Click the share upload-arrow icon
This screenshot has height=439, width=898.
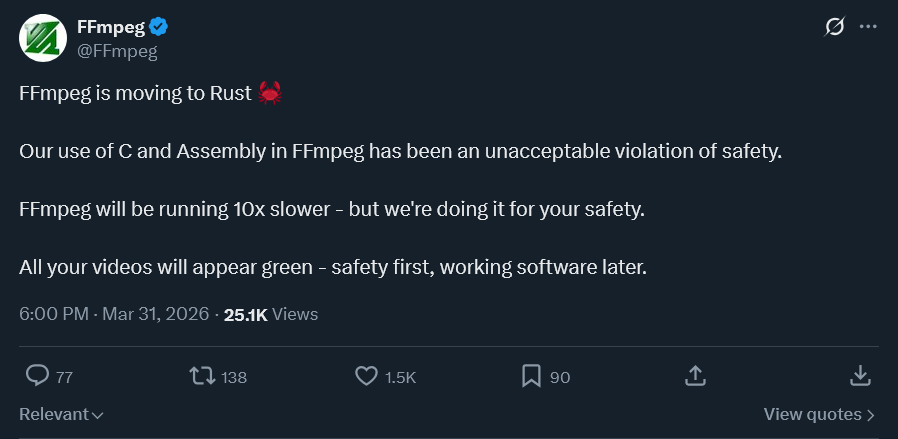(x=695, y=376)
